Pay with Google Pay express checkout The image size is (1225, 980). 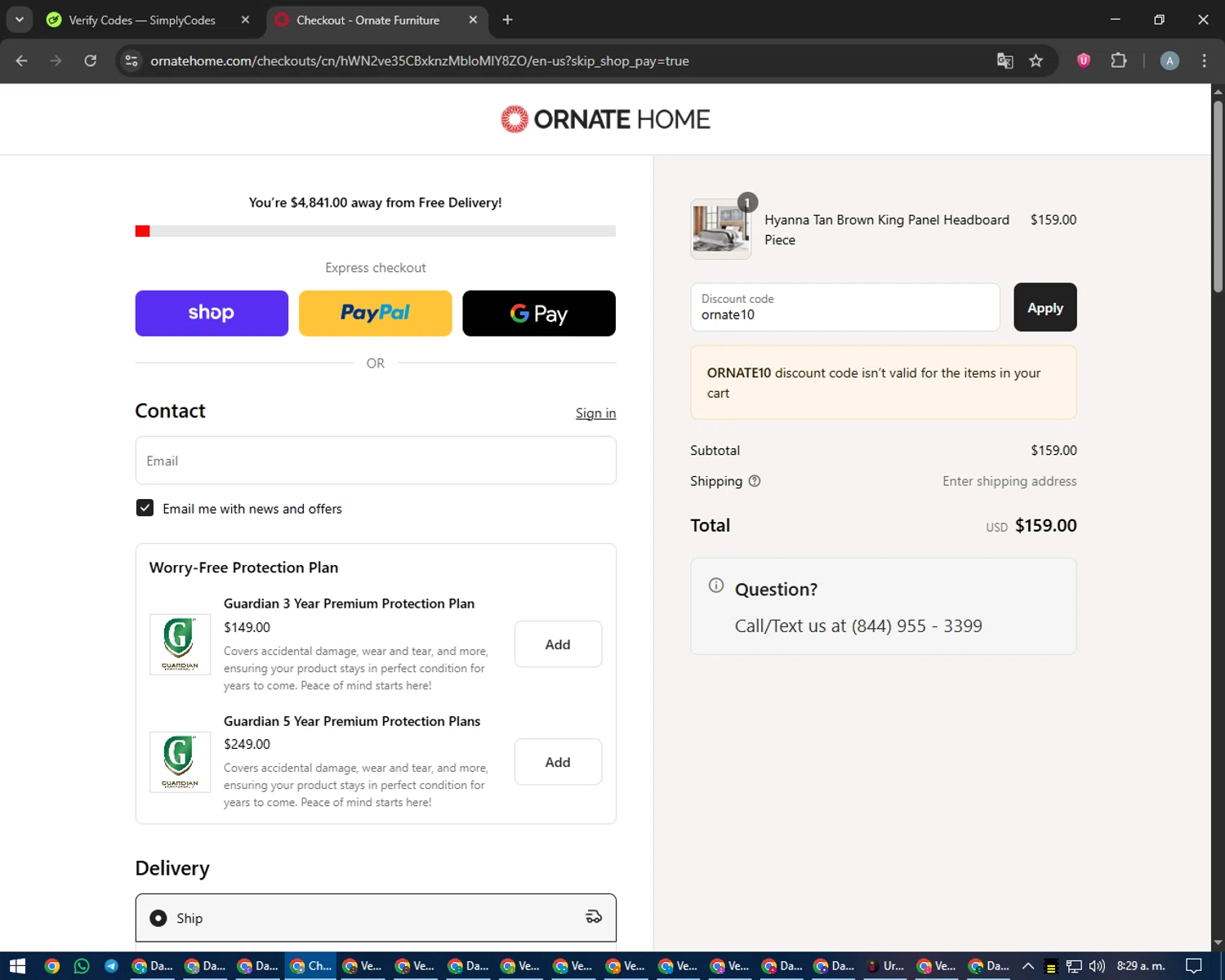click(x=539, y=313)
